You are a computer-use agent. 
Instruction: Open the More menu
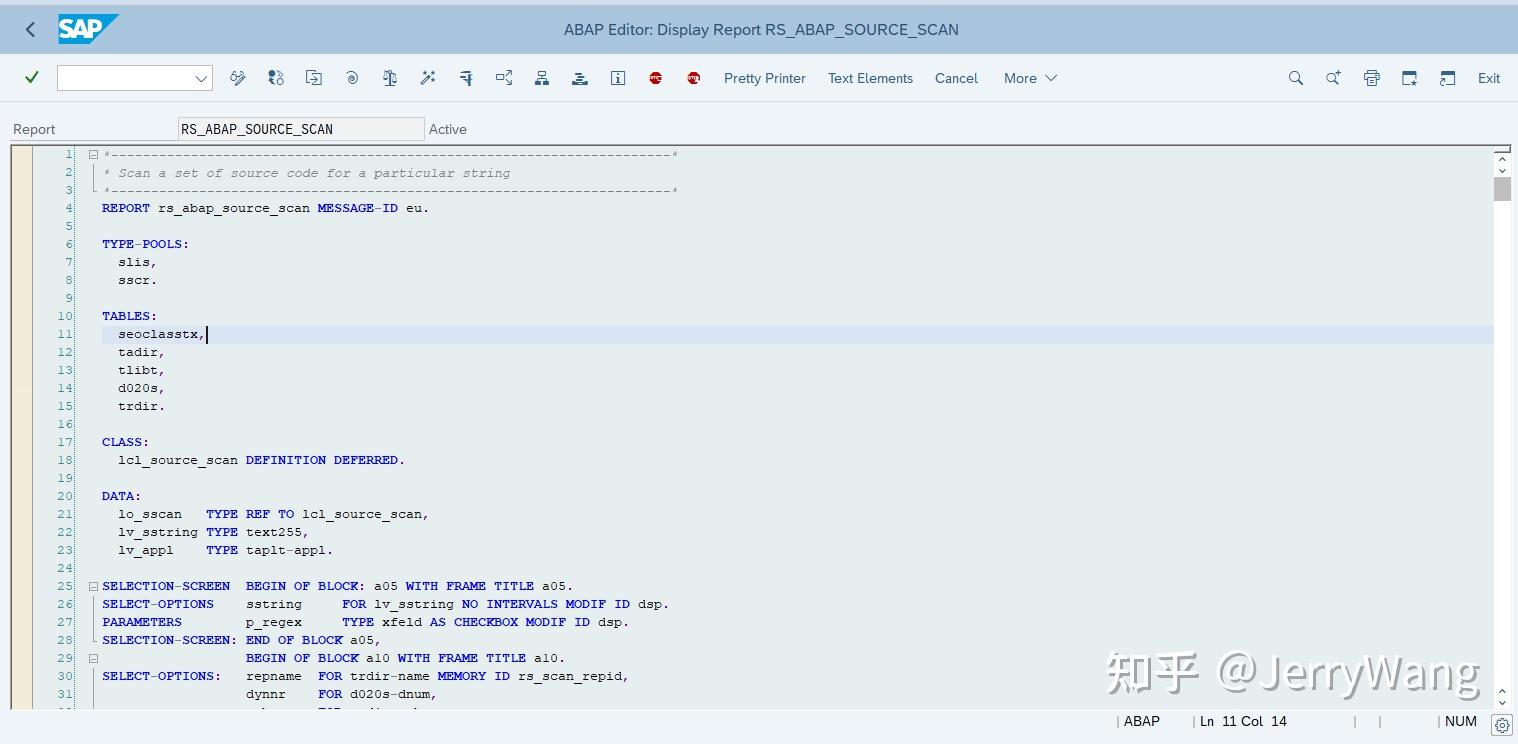[x=1029, y=78]
